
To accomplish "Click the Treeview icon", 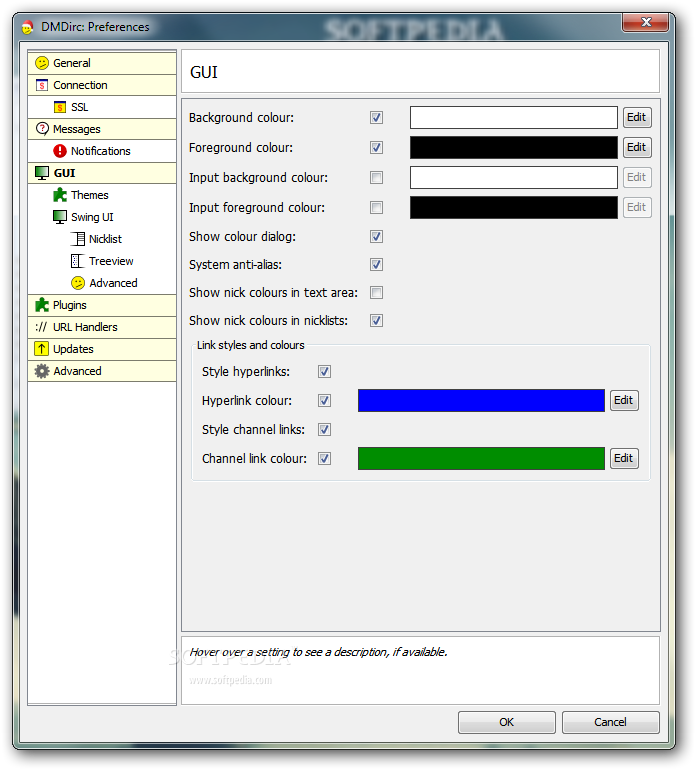I will (x=78, y=261).
